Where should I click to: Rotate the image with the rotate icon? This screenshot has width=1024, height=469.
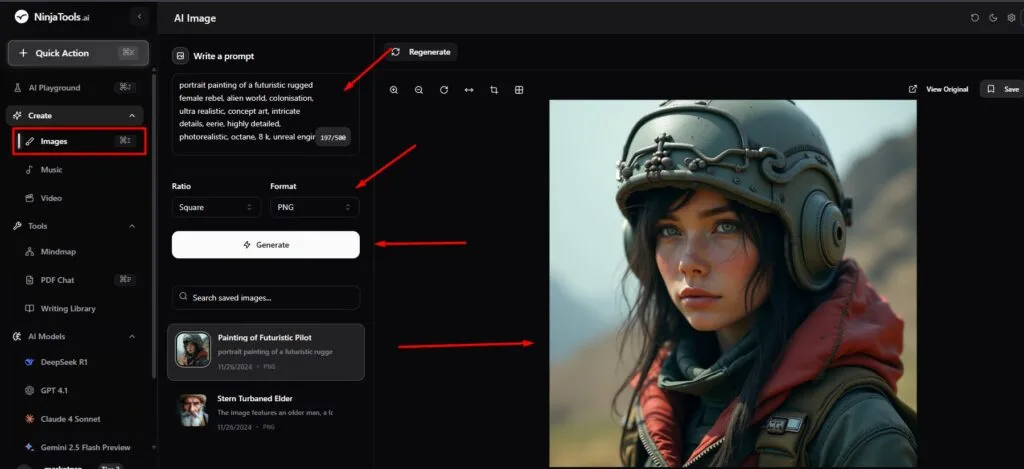click(x=444, y=90)
